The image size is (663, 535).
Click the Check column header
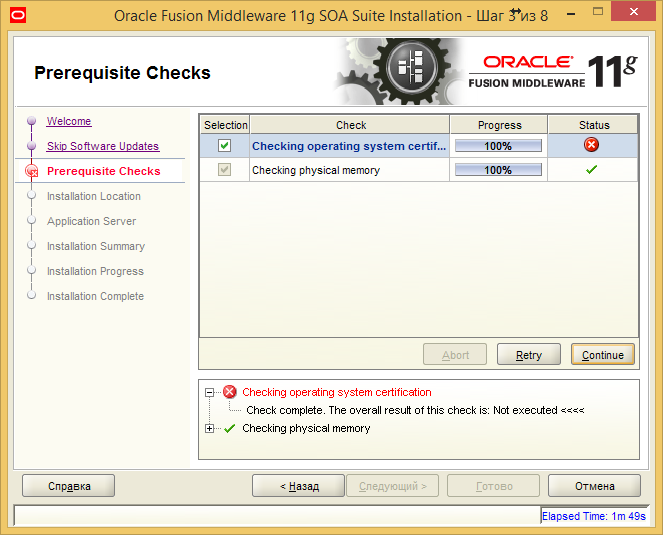pyautogui.click(x=351, y=125)
